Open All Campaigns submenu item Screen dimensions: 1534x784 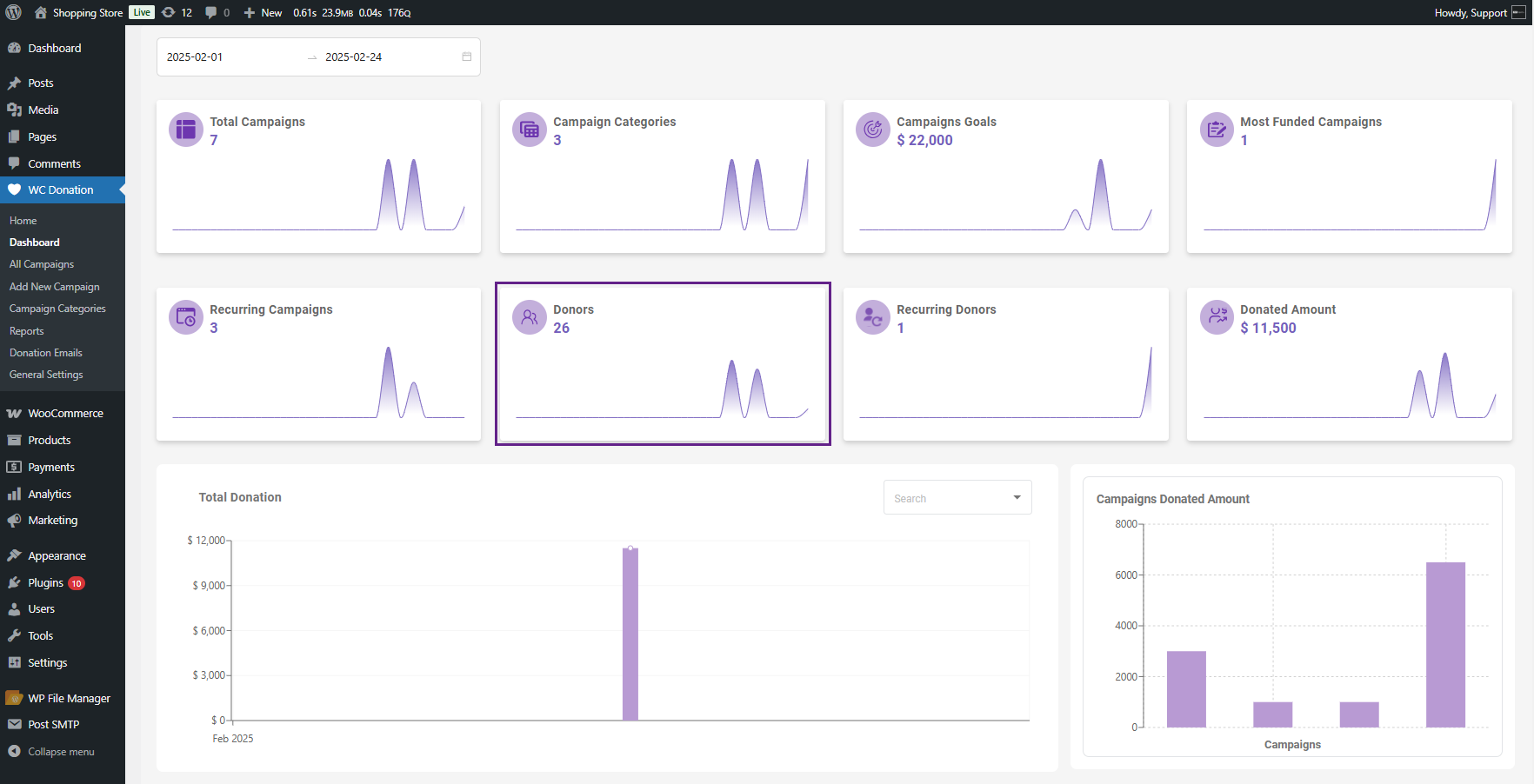pyautogui.click(x=42, y=264)
